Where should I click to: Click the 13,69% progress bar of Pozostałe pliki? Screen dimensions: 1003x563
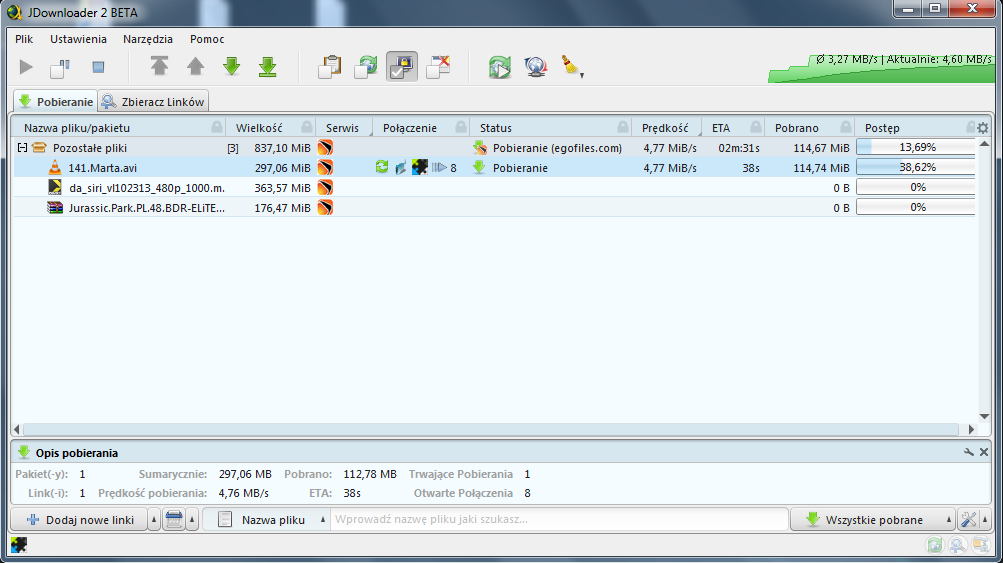[x=916, y=147]
